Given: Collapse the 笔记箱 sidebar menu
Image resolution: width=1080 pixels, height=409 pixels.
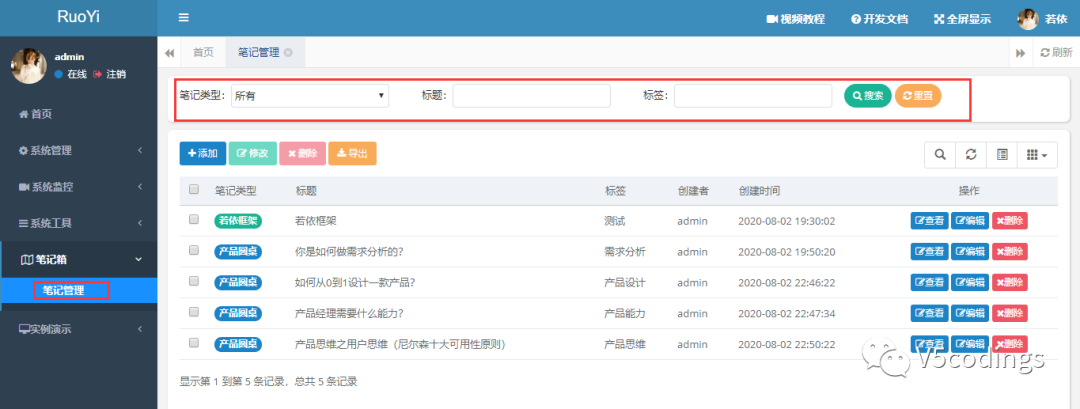Looking at the screenshot, I should (79, 259).
